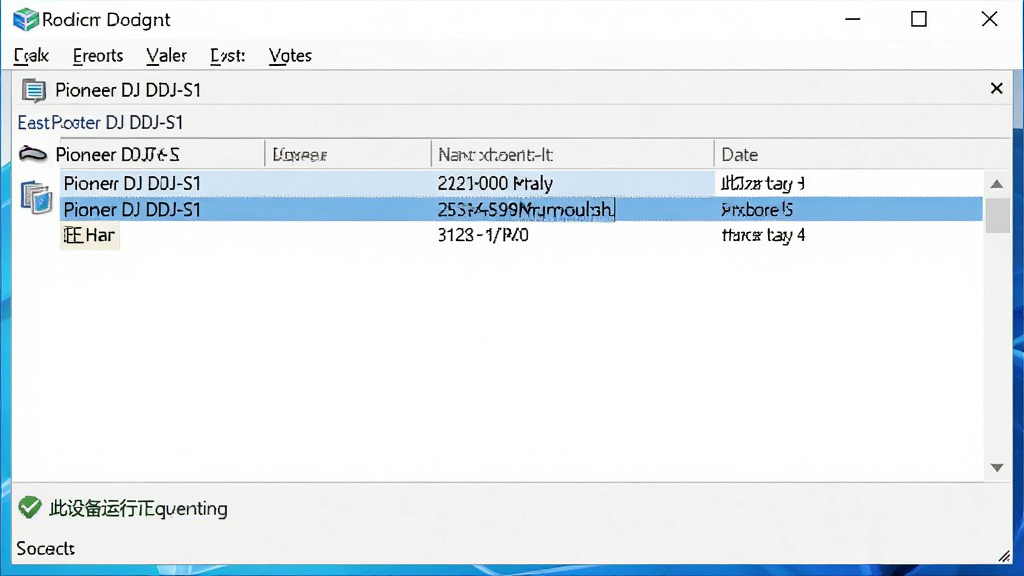Image resolution: width=1024 pixels, height=576 pixels.
Task: Click the vertical scrollbar thumb
Action: pos(997,215)
